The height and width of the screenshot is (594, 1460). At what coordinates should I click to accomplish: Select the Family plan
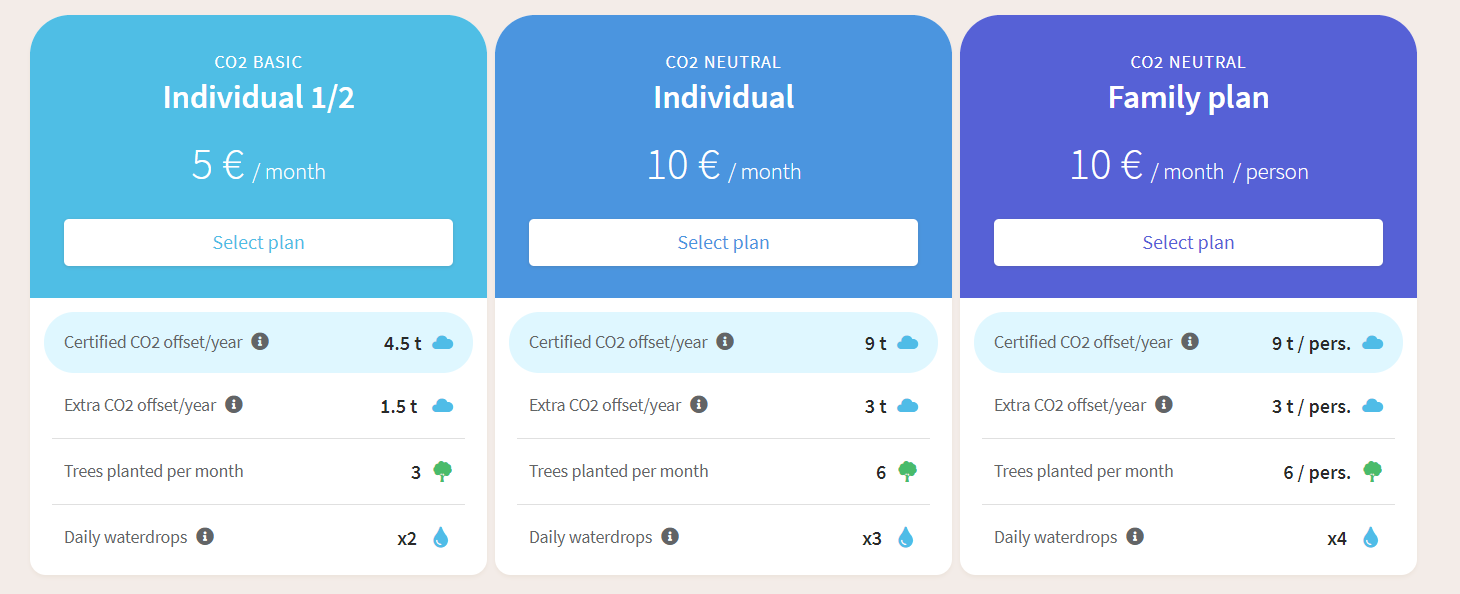coord(1188,243)
